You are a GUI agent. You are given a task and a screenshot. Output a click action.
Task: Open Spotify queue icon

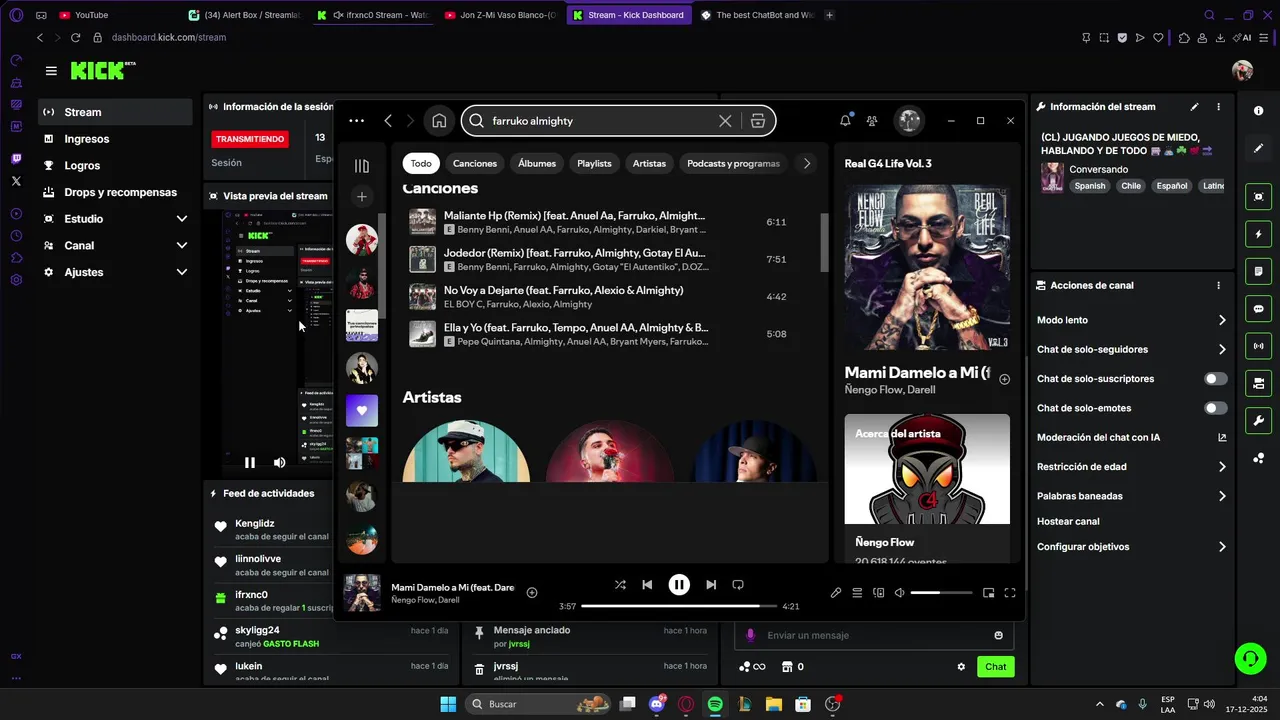(x=857, y=593)
